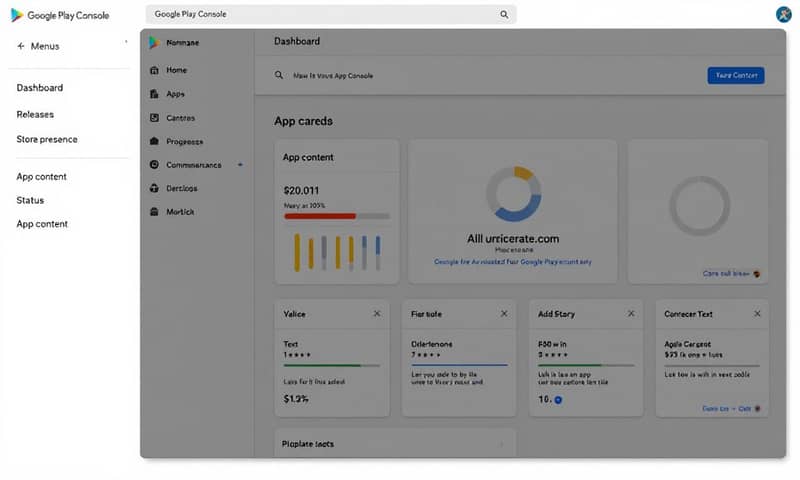The image size is (800, 480).
Task: Open the user account avatar
Action: tap(783, 14)
